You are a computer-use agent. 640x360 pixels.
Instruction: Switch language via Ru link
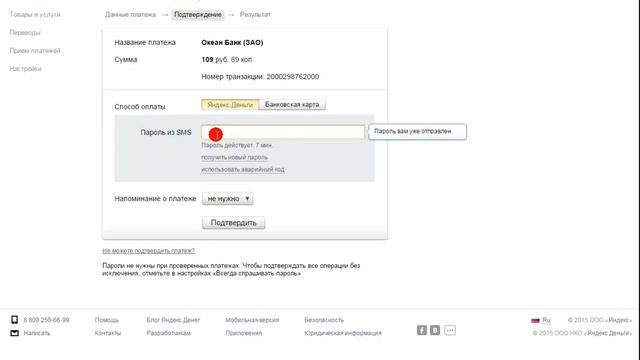547,320
